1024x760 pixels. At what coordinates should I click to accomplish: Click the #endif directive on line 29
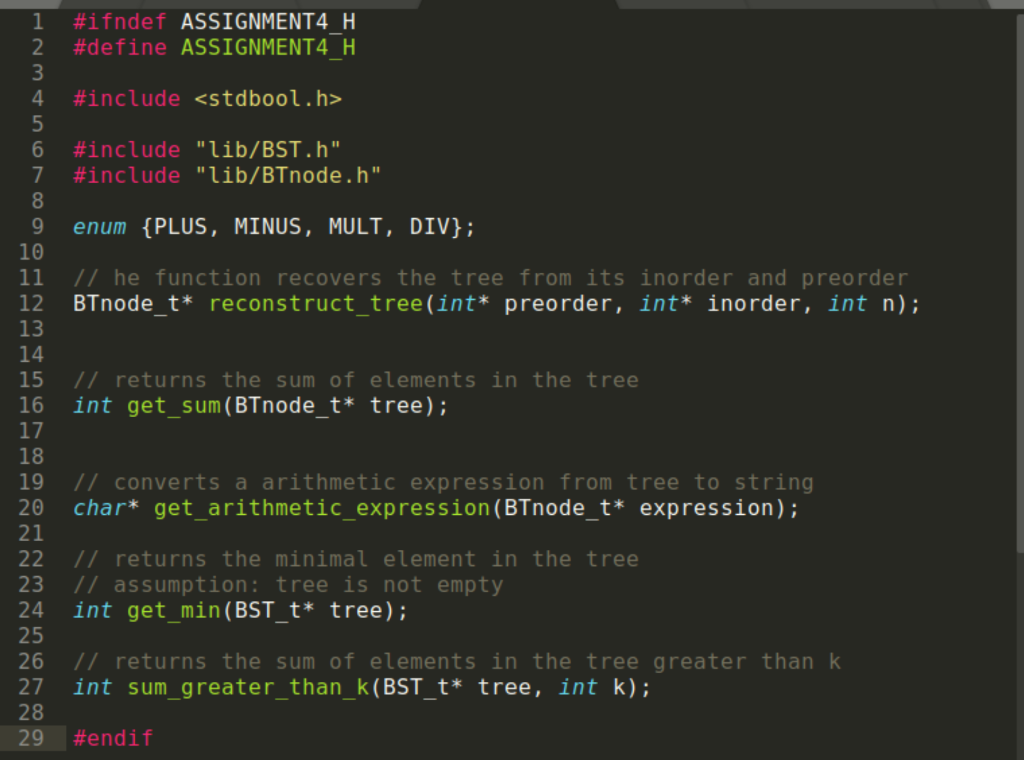[x=112, y=738]
